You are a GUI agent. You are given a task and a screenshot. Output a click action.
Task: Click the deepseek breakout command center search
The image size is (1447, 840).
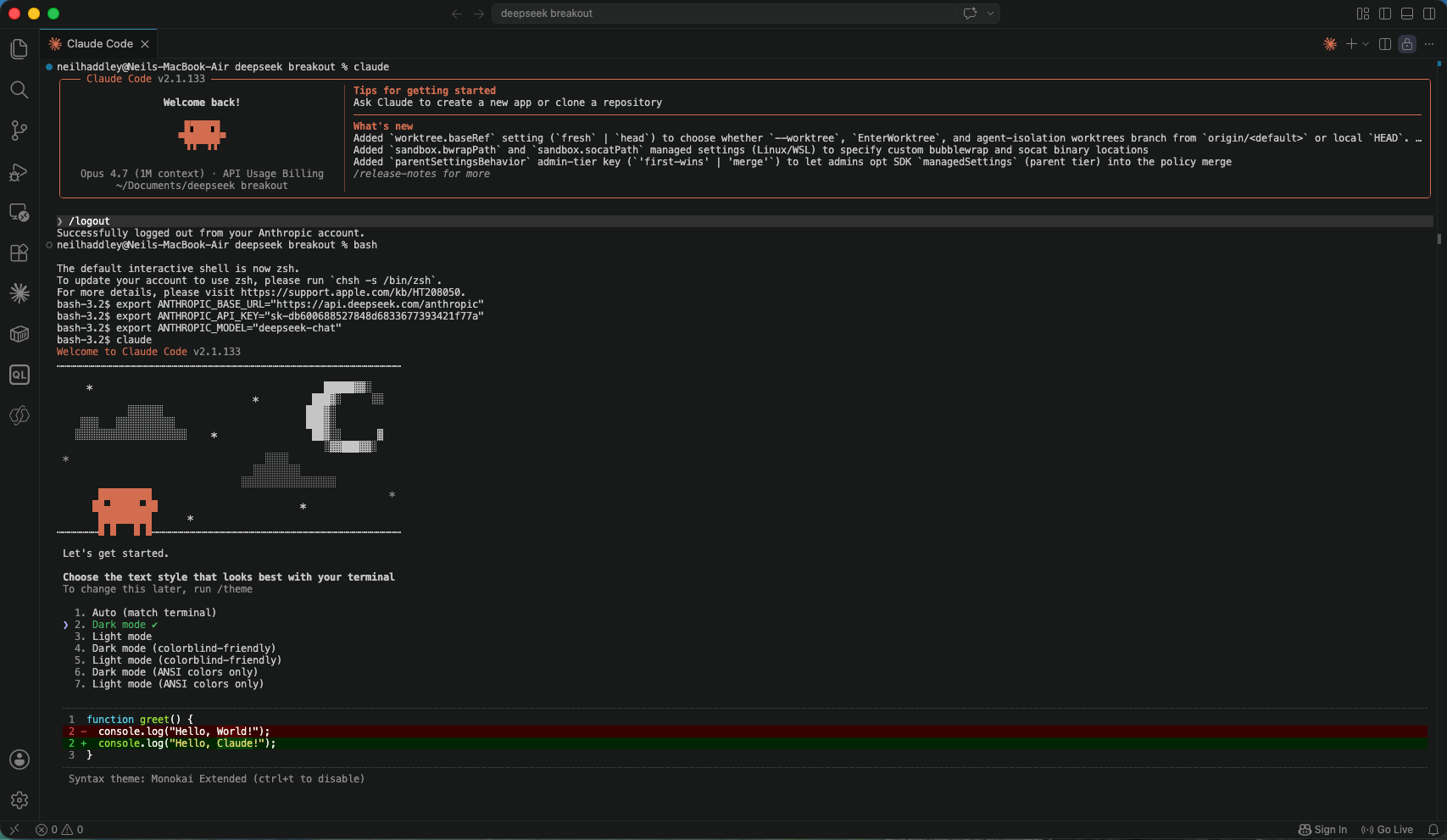pyautogui.click(x=725, y=14)
